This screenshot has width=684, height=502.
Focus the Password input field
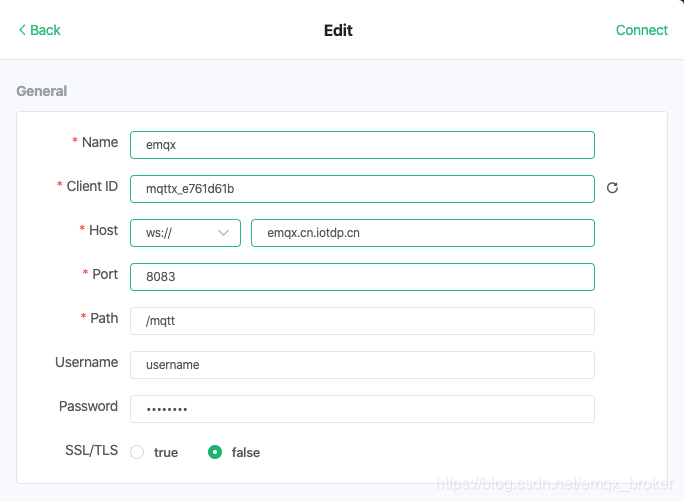coord(362,409)
